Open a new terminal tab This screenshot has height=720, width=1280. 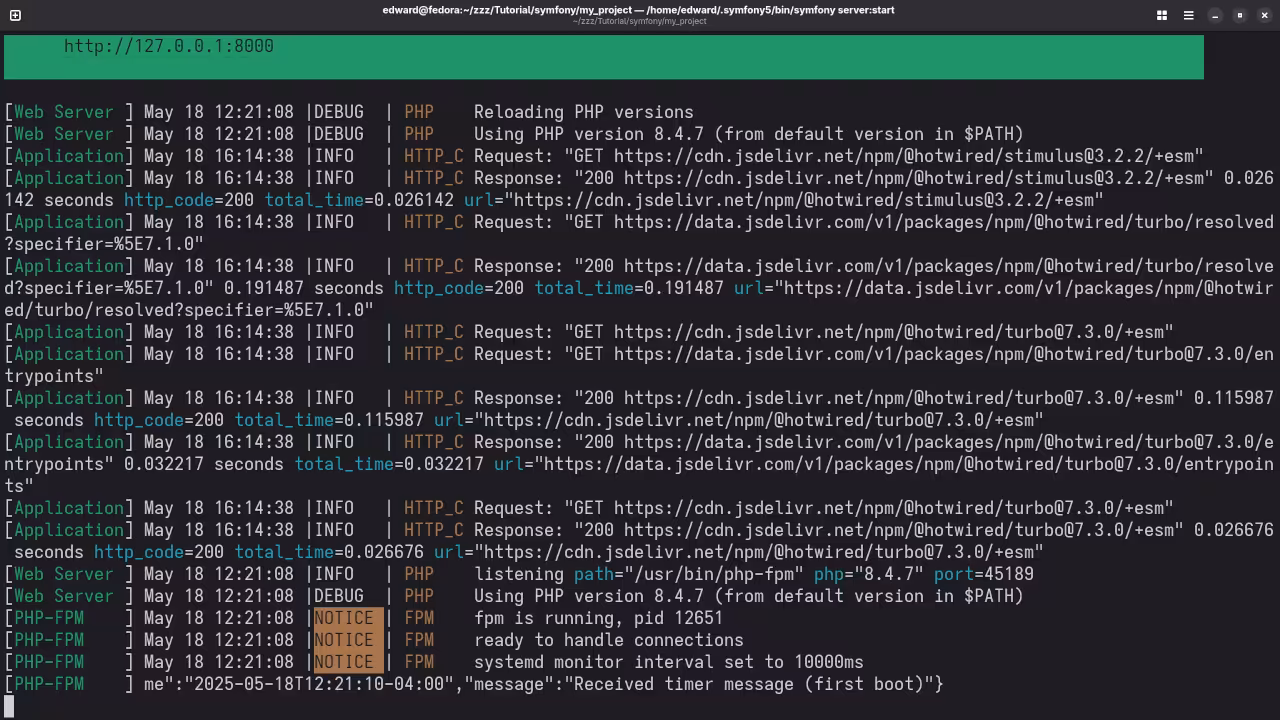[15, 15]
